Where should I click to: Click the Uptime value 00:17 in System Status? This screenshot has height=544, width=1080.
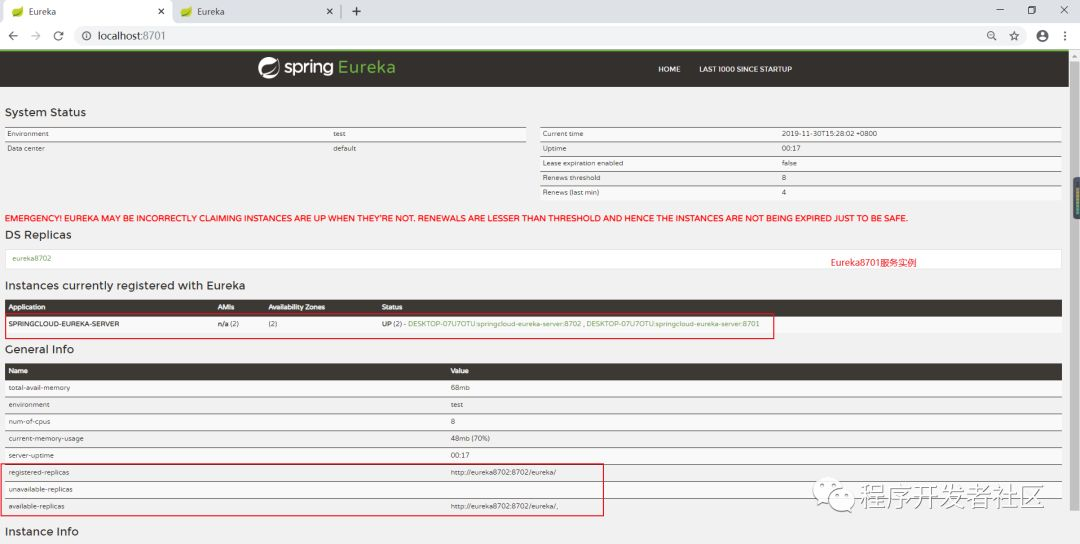click(790, 148)
